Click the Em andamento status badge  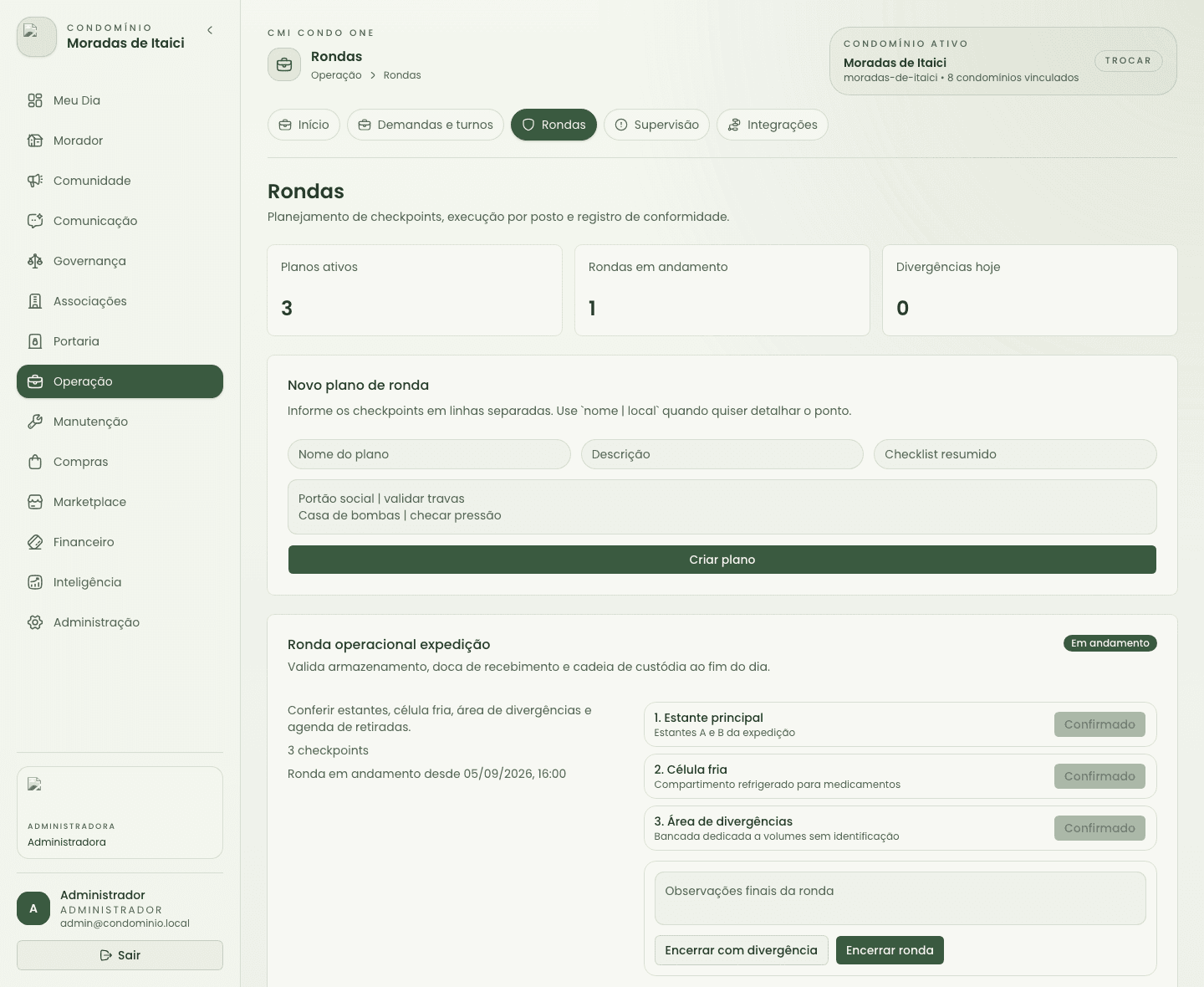(x=1110, y=643)
